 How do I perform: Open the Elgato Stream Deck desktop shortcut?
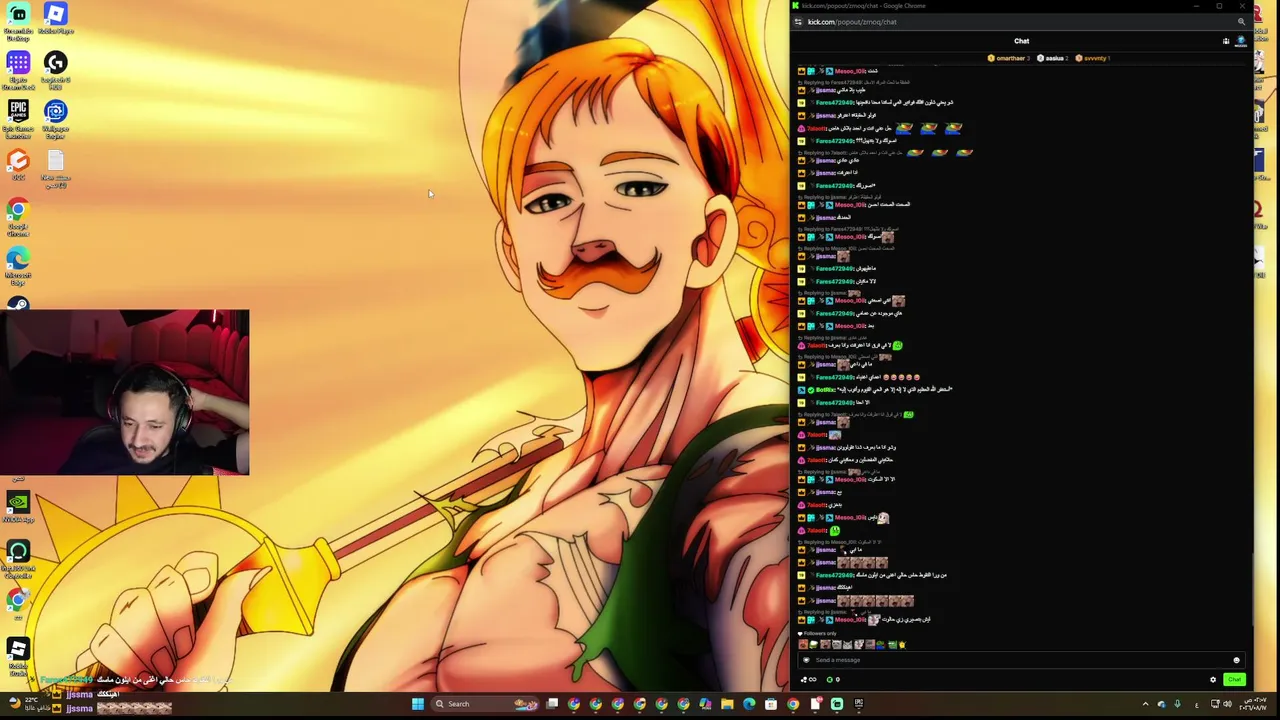[18, 71]
